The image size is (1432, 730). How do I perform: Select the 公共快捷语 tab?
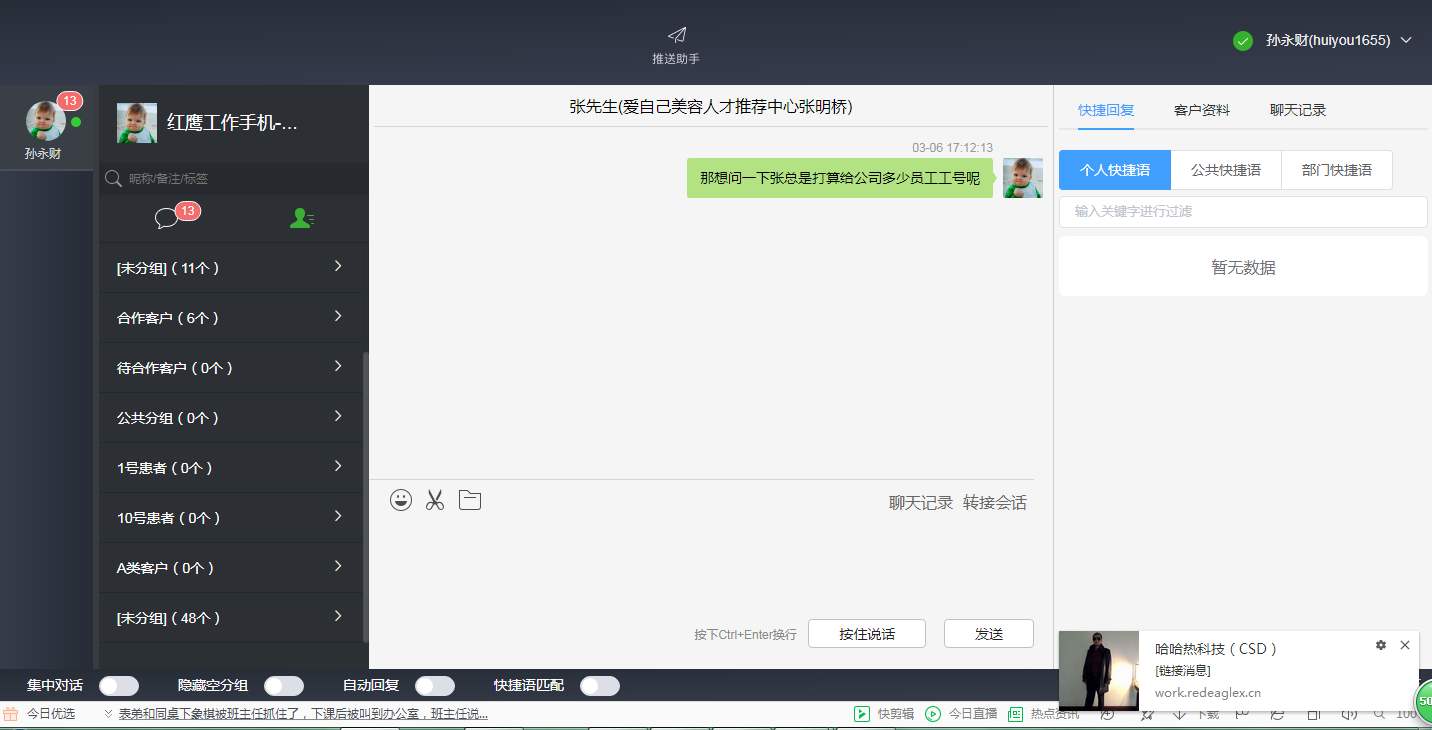[x=1225, y=170]
